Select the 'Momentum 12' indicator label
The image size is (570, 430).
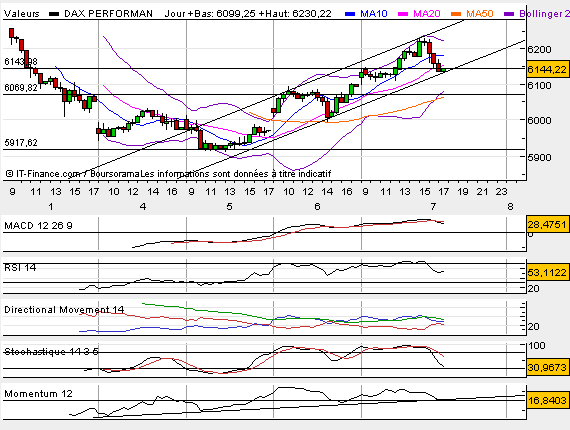38,394
